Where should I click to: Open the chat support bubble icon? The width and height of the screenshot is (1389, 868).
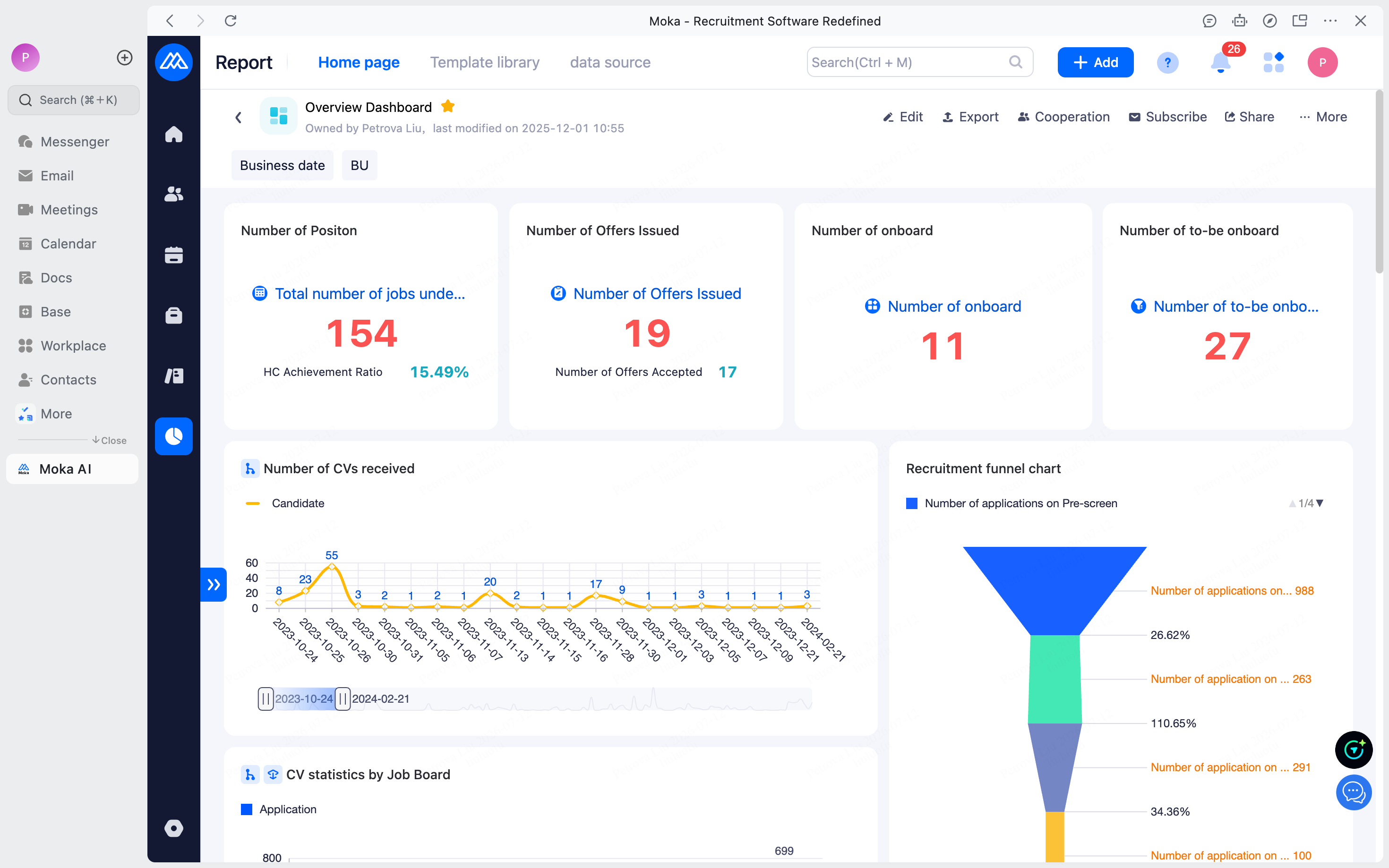tap(1354, 793)
